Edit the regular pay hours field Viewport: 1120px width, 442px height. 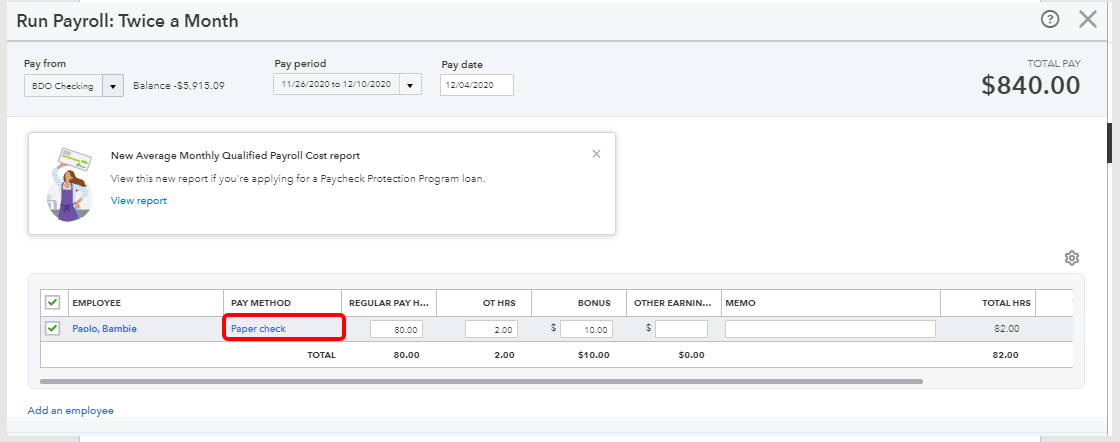tap(397, 329)
